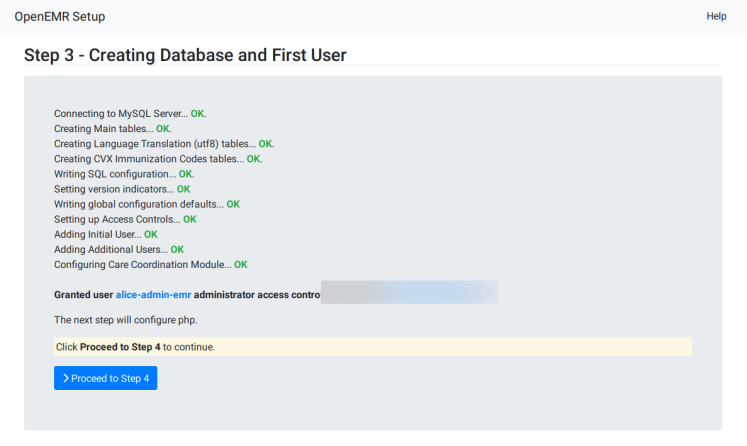
Task: Click the Writing SQL configuration status line
Action: (x=123, y=174)
